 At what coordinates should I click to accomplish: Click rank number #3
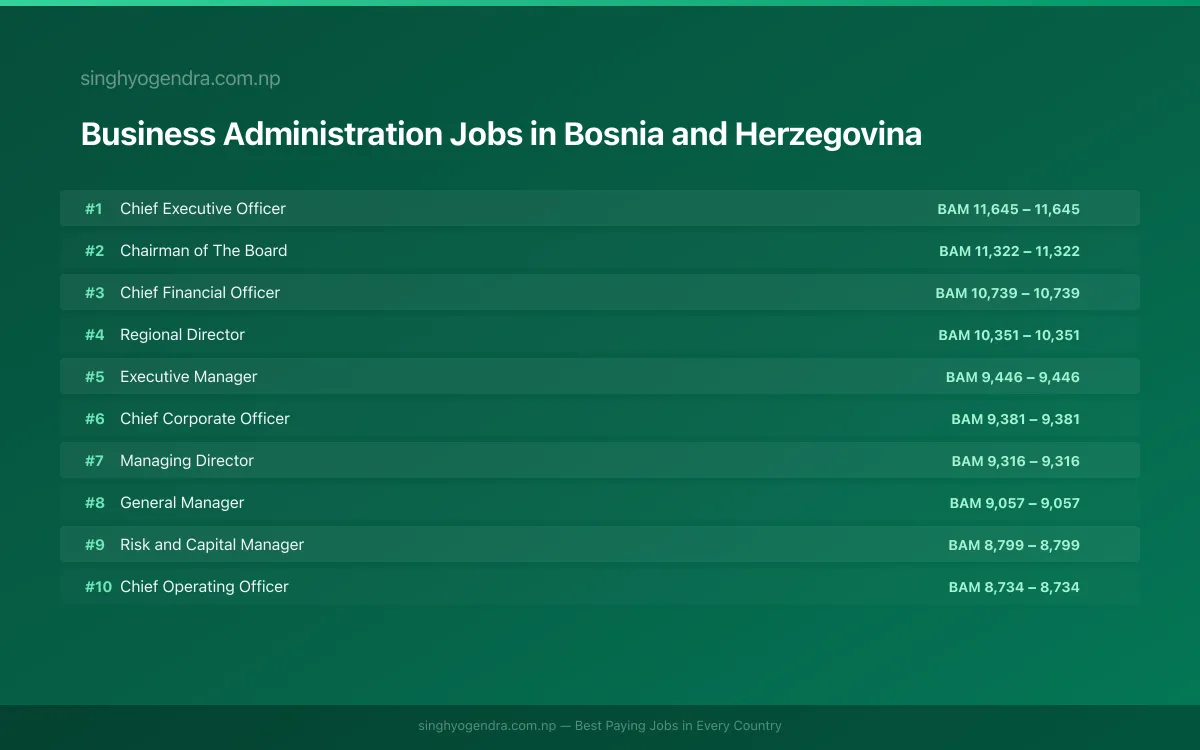(94, 293)
